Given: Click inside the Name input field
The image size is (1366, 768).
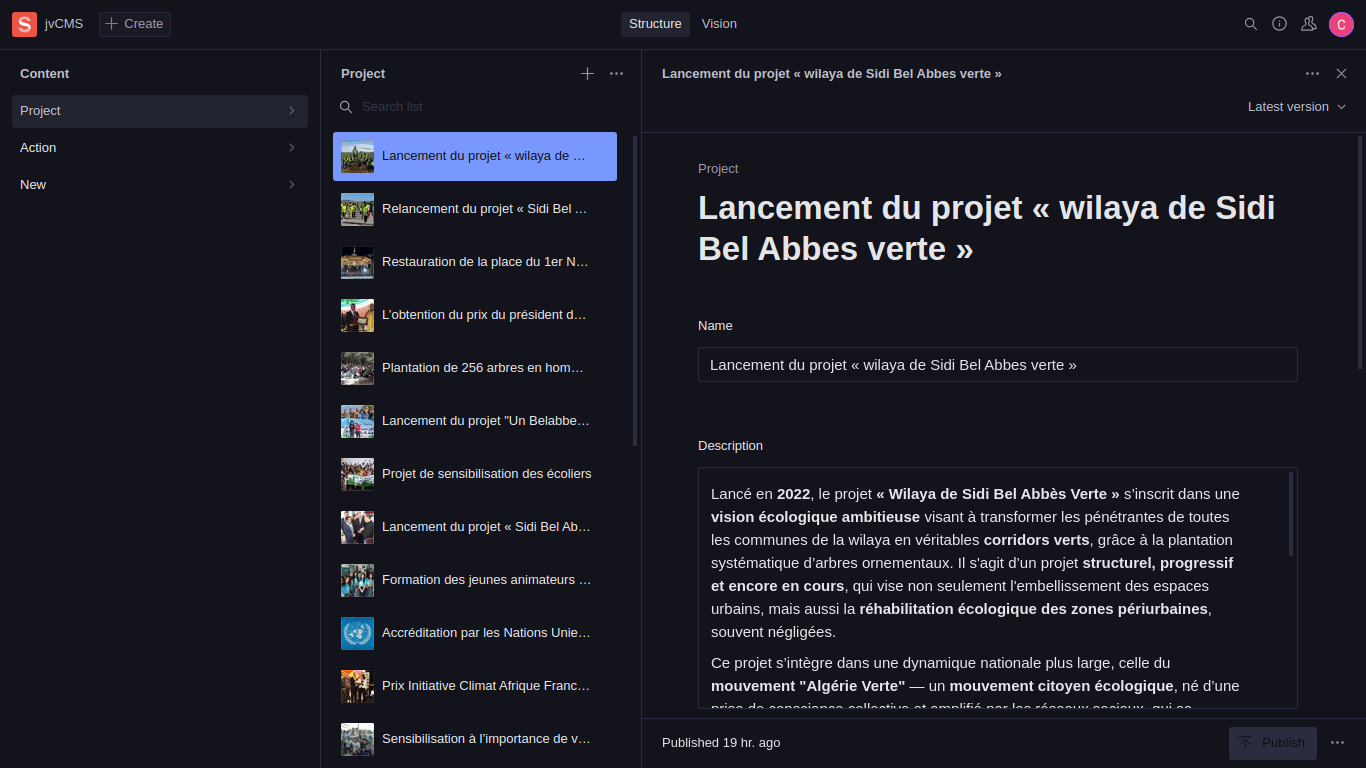Looking at the screenshot, I should [997, 364].
